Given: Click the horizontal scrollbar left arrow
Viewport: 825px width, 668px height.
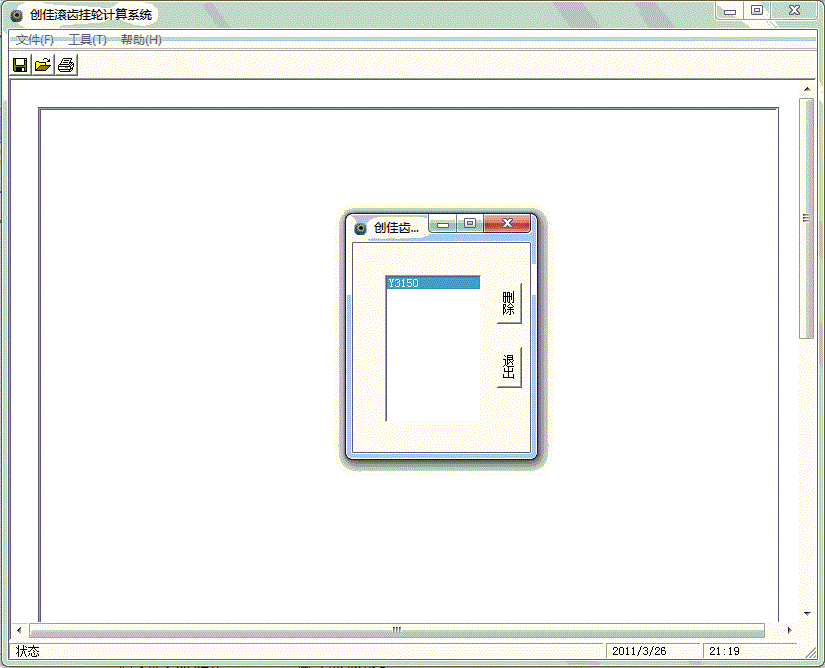Looking at the screenshot, I should (x=19, y=630).
